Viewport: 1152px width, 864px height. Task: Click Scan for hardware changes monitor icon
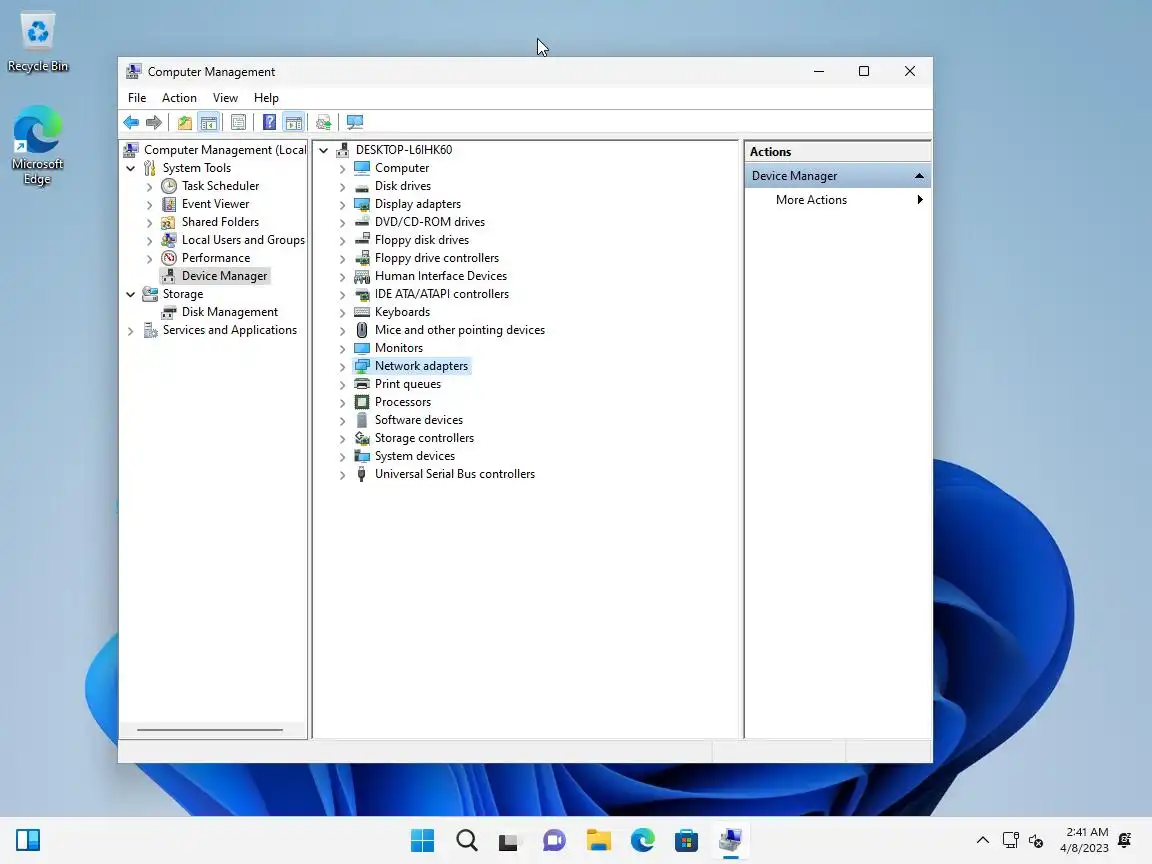(x=355, y=122)
